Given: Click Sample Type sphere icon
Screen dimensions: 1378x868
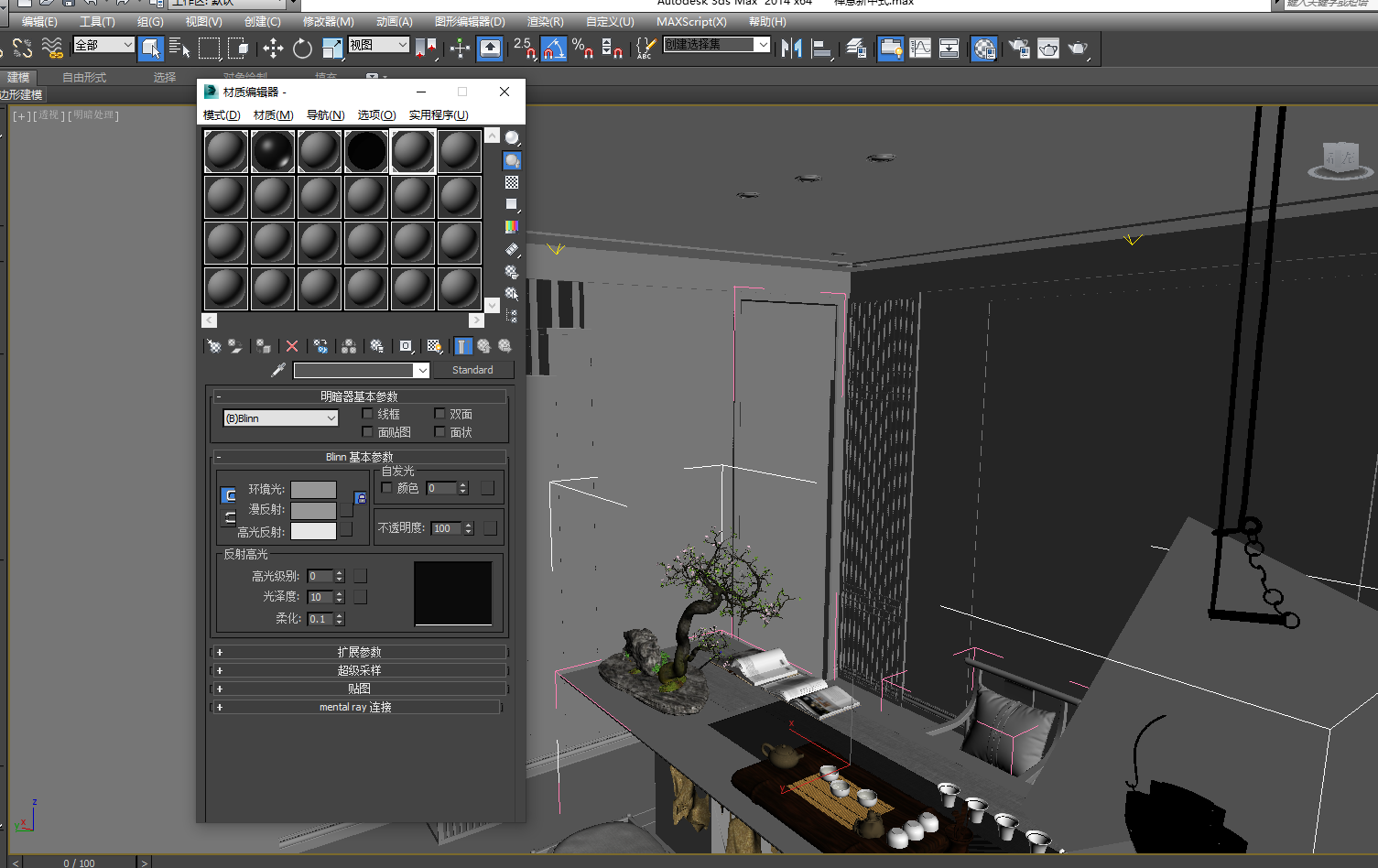Looking at the screenshot, I should (512, 138).
